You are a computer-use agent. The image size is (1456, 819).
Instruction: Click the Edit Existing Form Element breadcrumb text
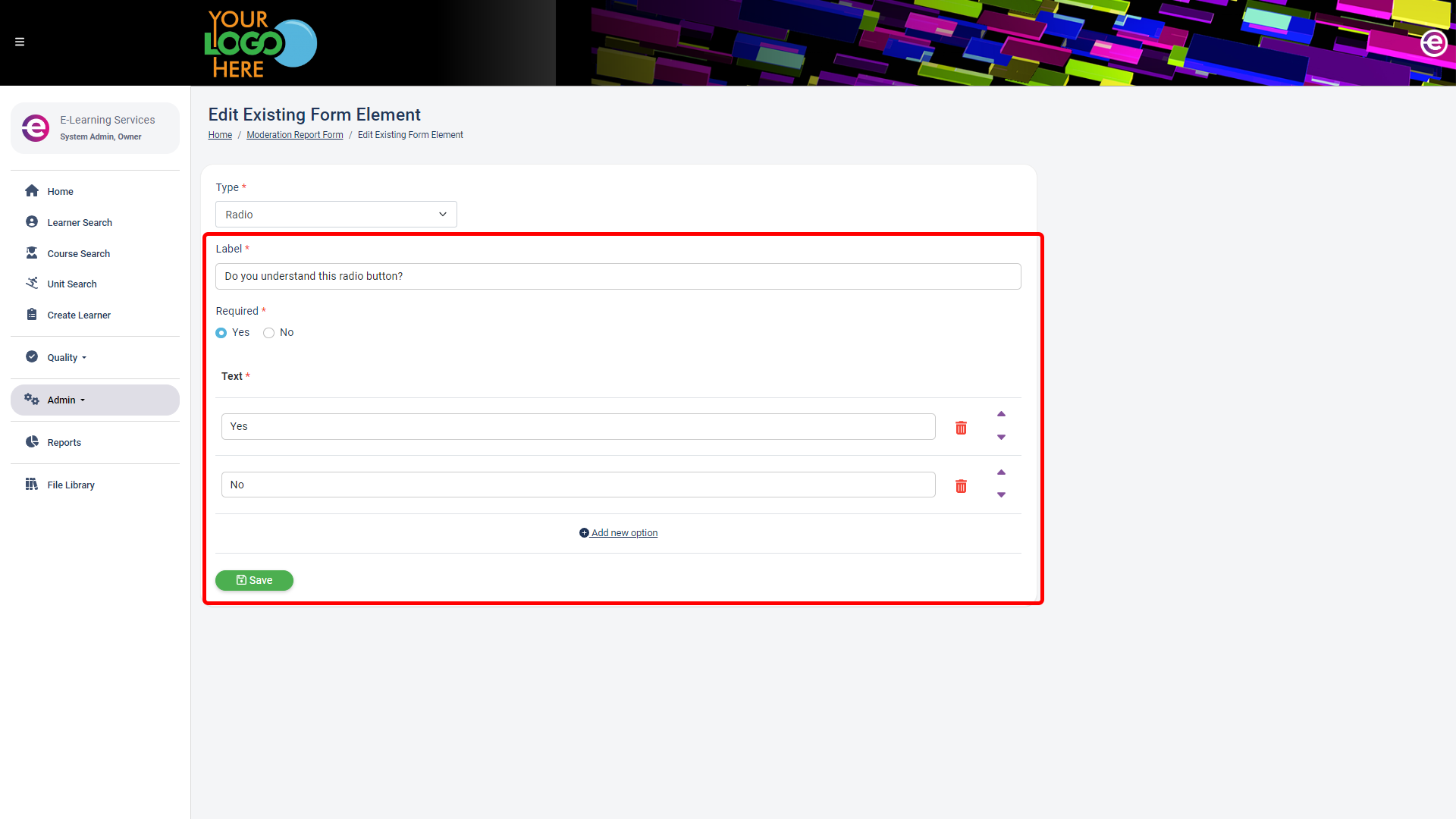coord(410,135)
